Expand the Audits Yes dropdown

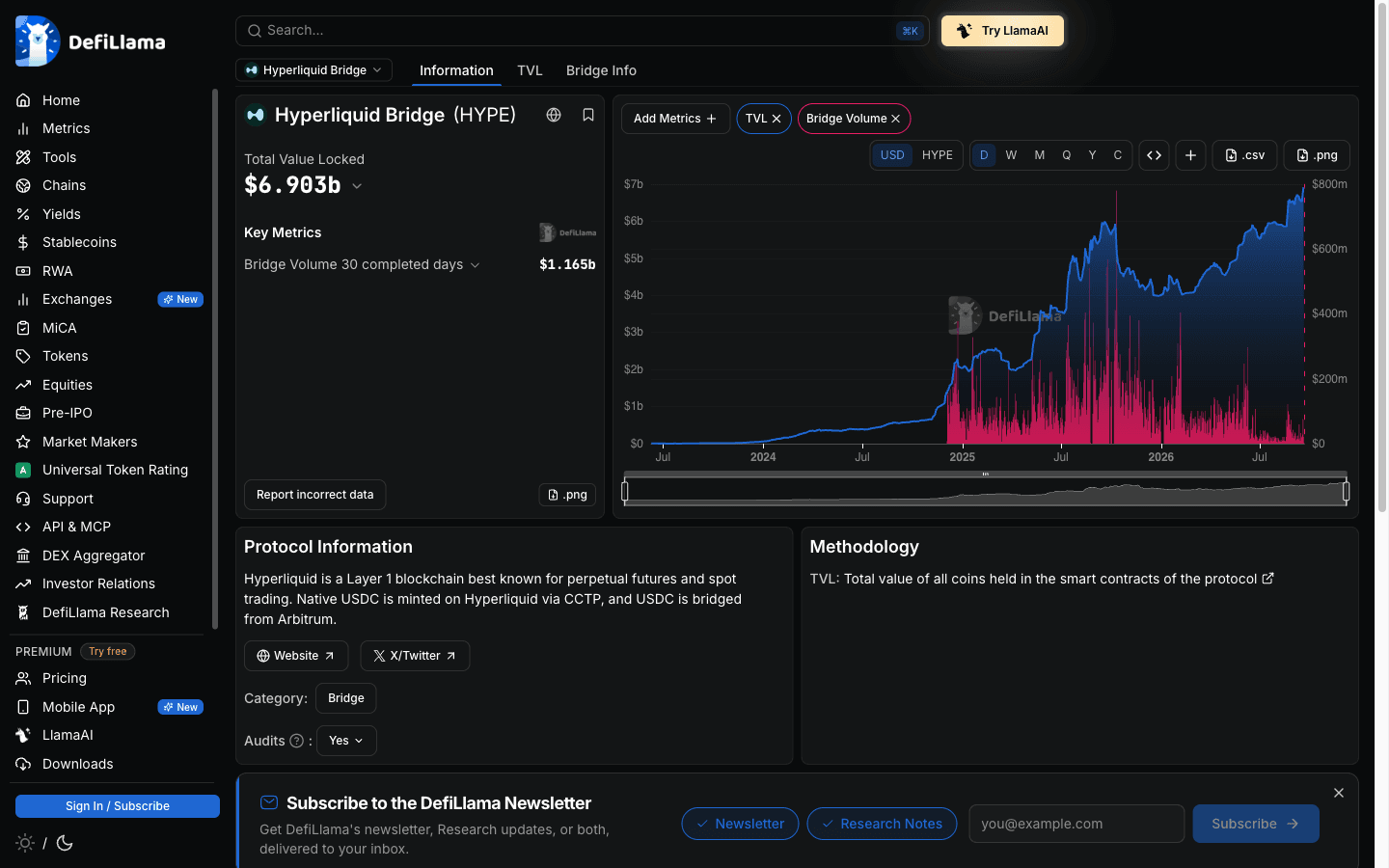[346, 741]
